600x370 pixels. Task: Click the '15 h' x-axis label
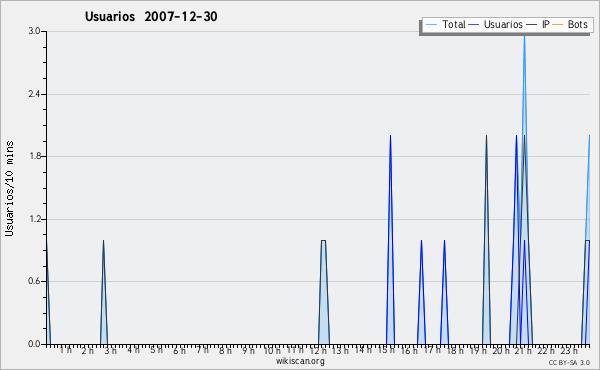click(x=386, y=350)
